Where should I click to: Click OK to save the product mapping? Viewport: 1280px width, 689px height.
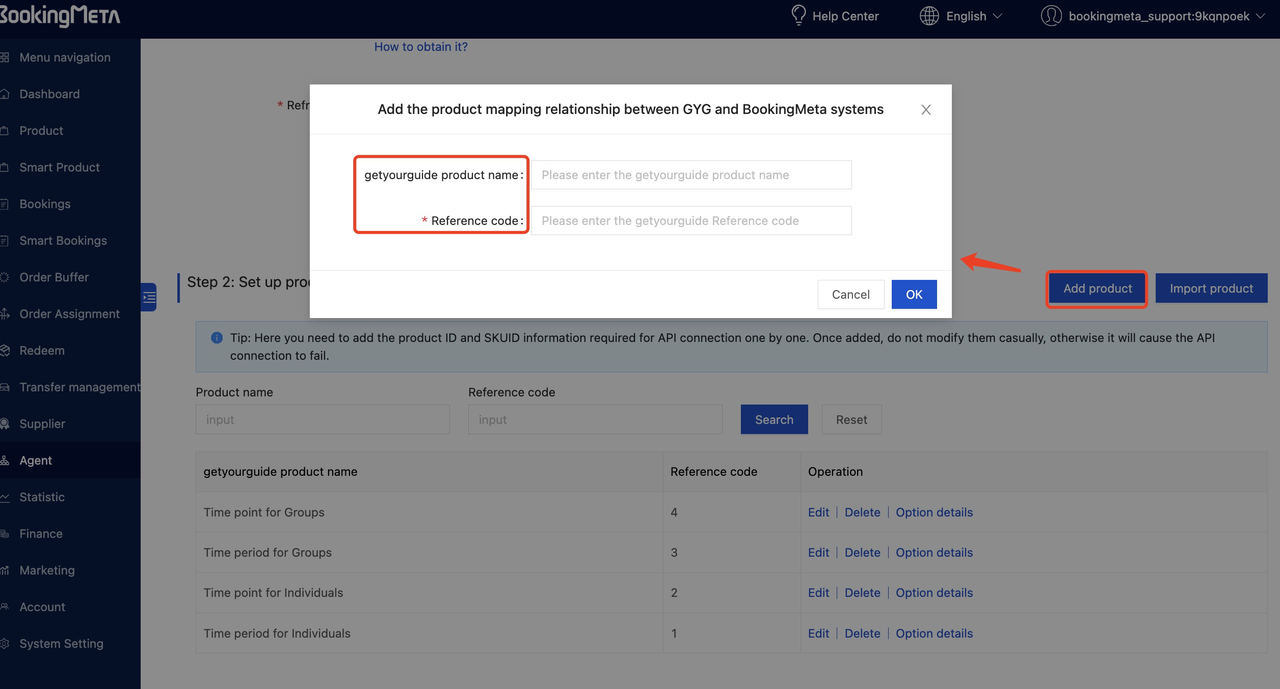tap(913, 294)
